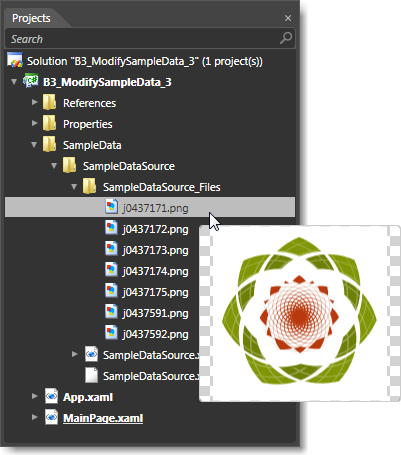Viewport: 401px width, 455px height.
Task: Expand the Properties folder
Action: [34, 123]
